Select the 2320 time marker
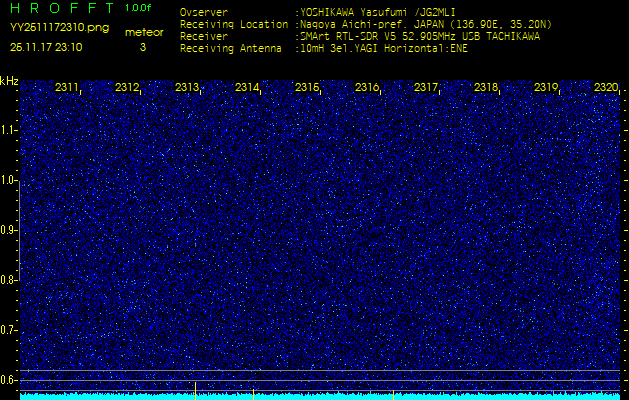Image resolution: width=629 pixels, height=400 pixels. 605,88
